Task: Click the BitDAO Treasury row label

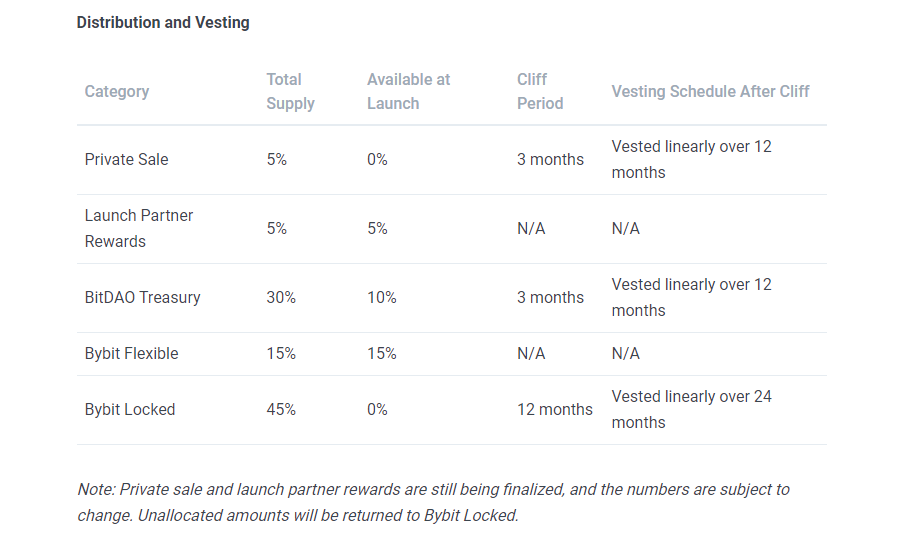Action: click(142, 297)
